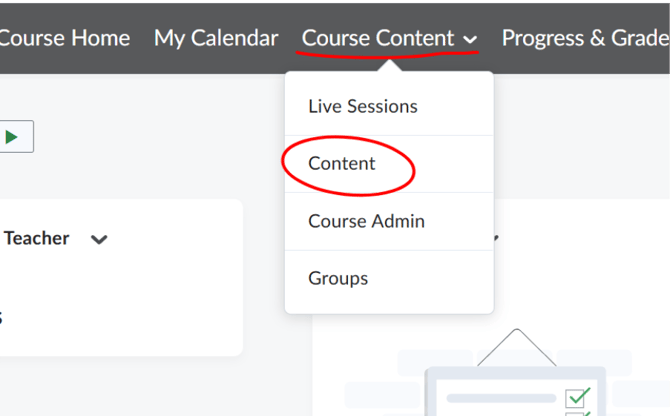The image size is (670, 416).
Task: Click the gray placeholder line on clipboard
Action: (x=501, y=398)
